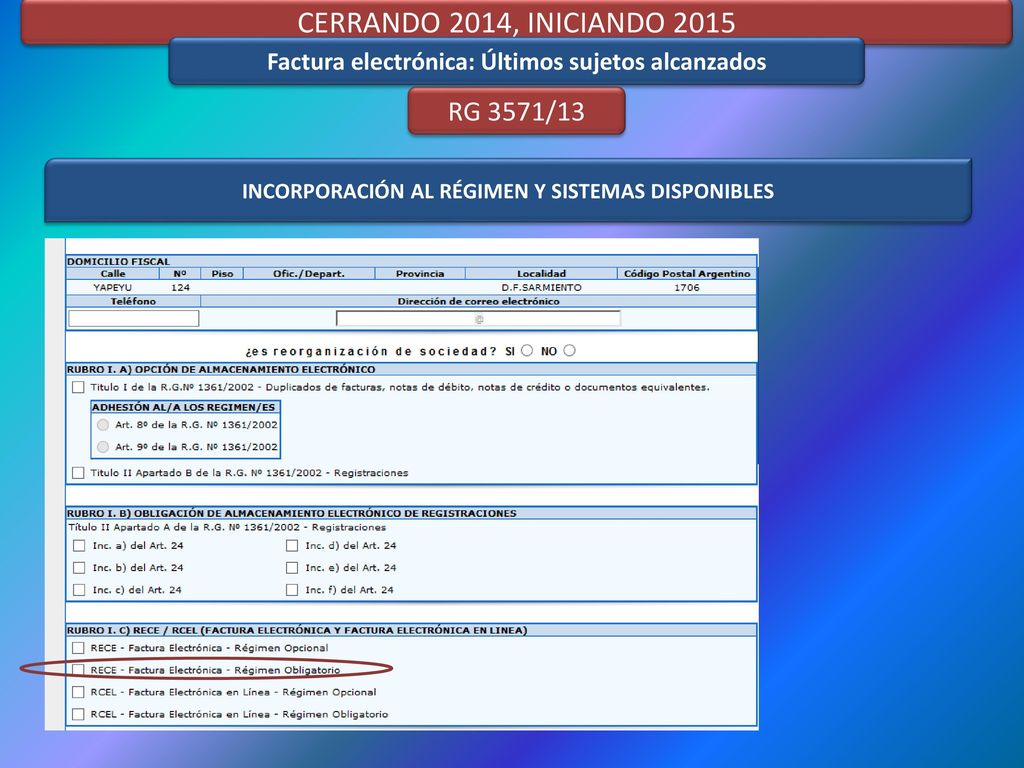Check Inc. b) del Art. 24
Screen dimensions: 1024x768
point(79,568)
